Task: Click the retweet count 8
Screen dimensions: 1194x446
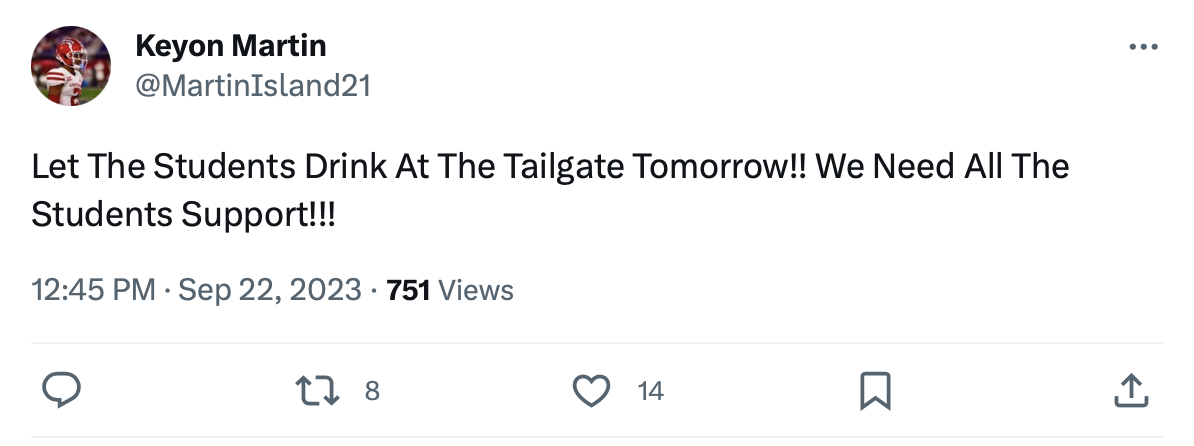Action: point(371,391)
